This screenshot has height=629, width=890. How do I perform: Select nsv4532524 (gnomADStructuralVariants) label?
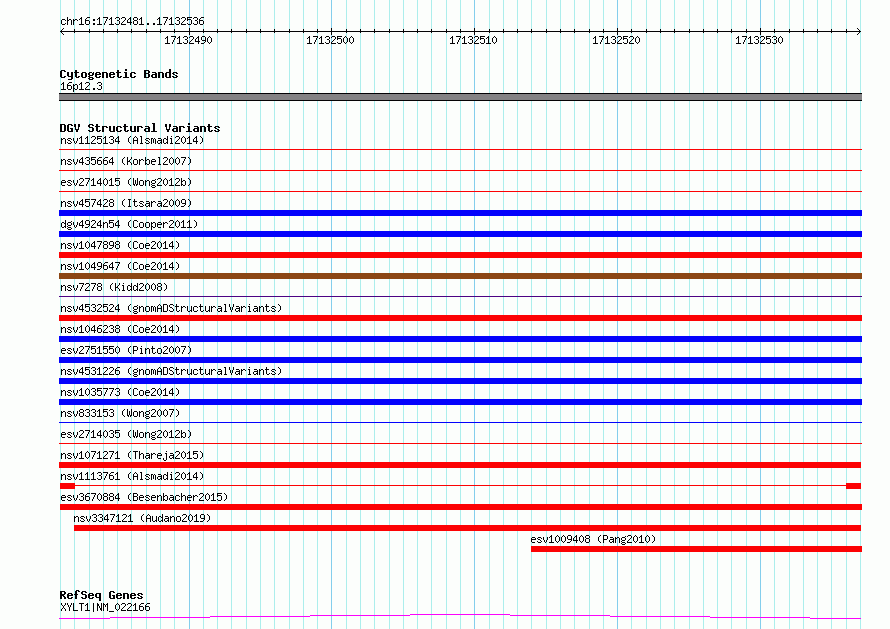(x=171, y=308)
